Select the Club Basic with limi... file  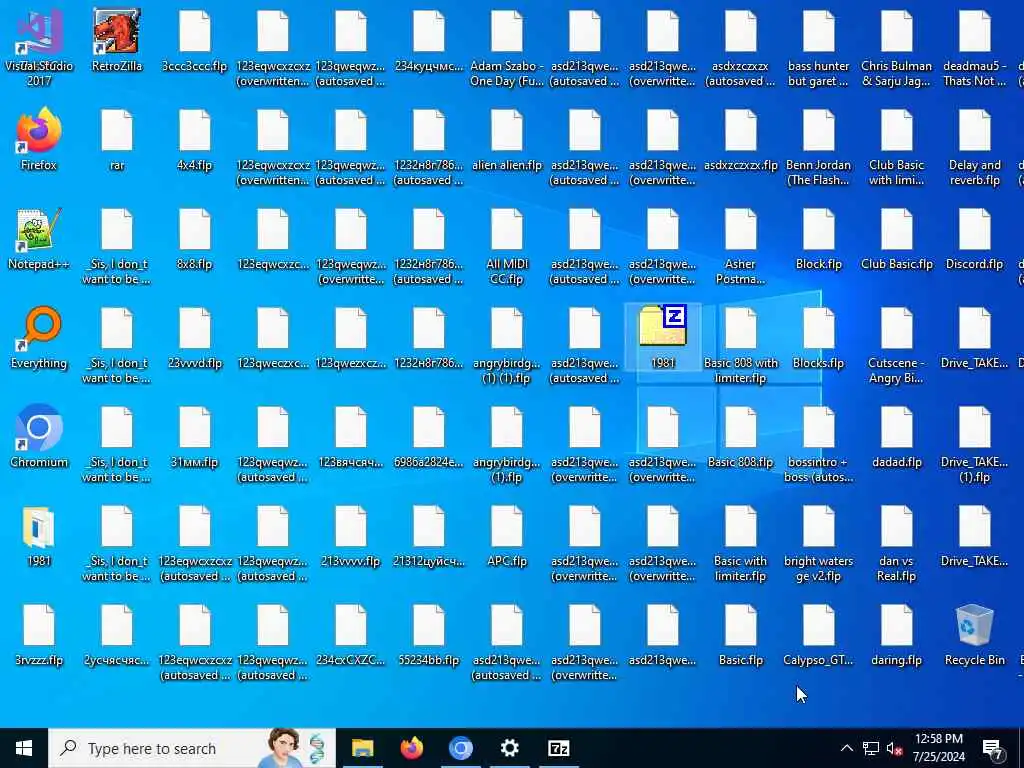(x=897, y=148)
